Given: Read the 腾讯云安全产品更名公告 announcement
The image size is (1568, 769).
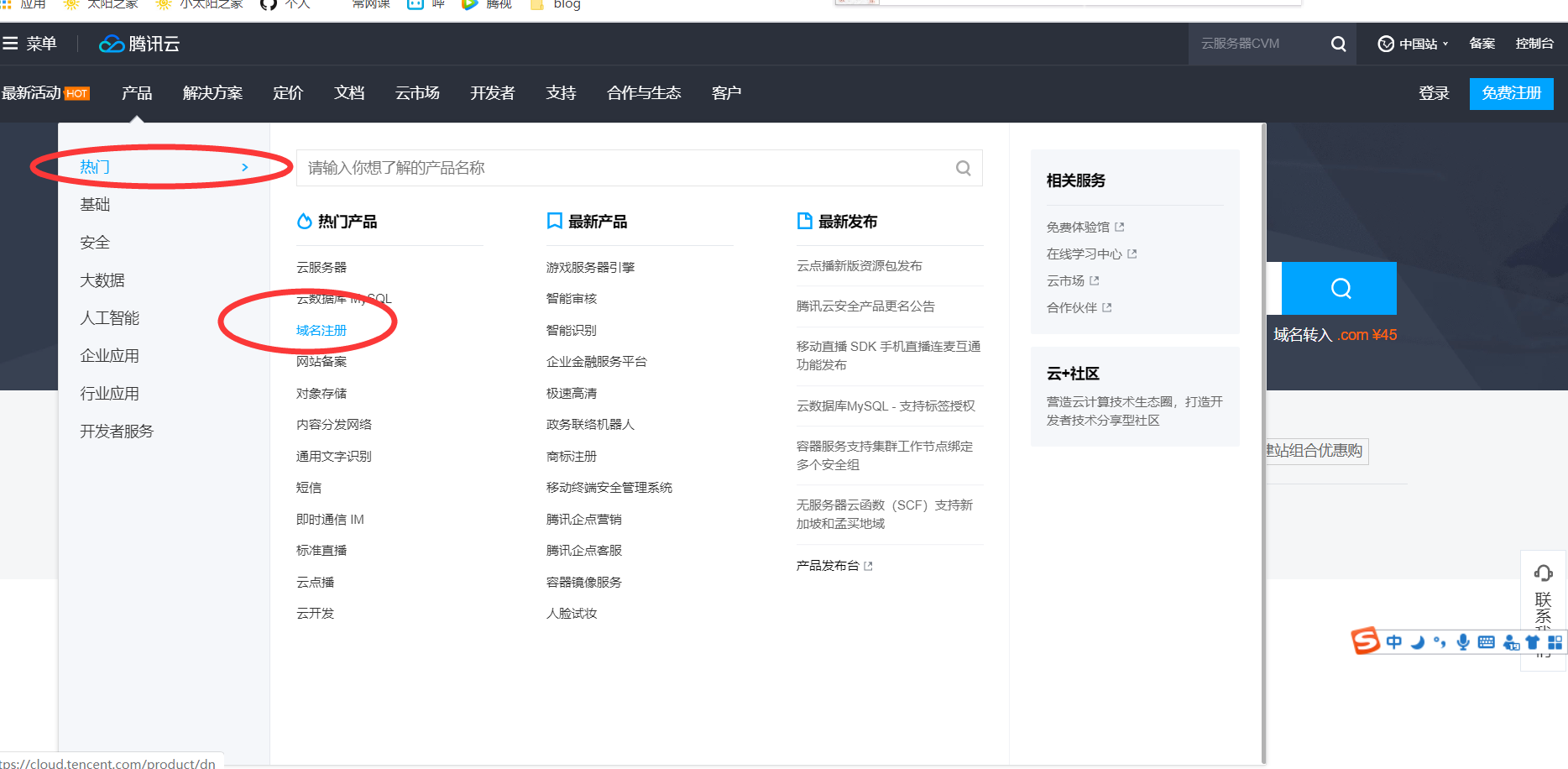Looking at the screenshot, I should click(x=865, y=306).
